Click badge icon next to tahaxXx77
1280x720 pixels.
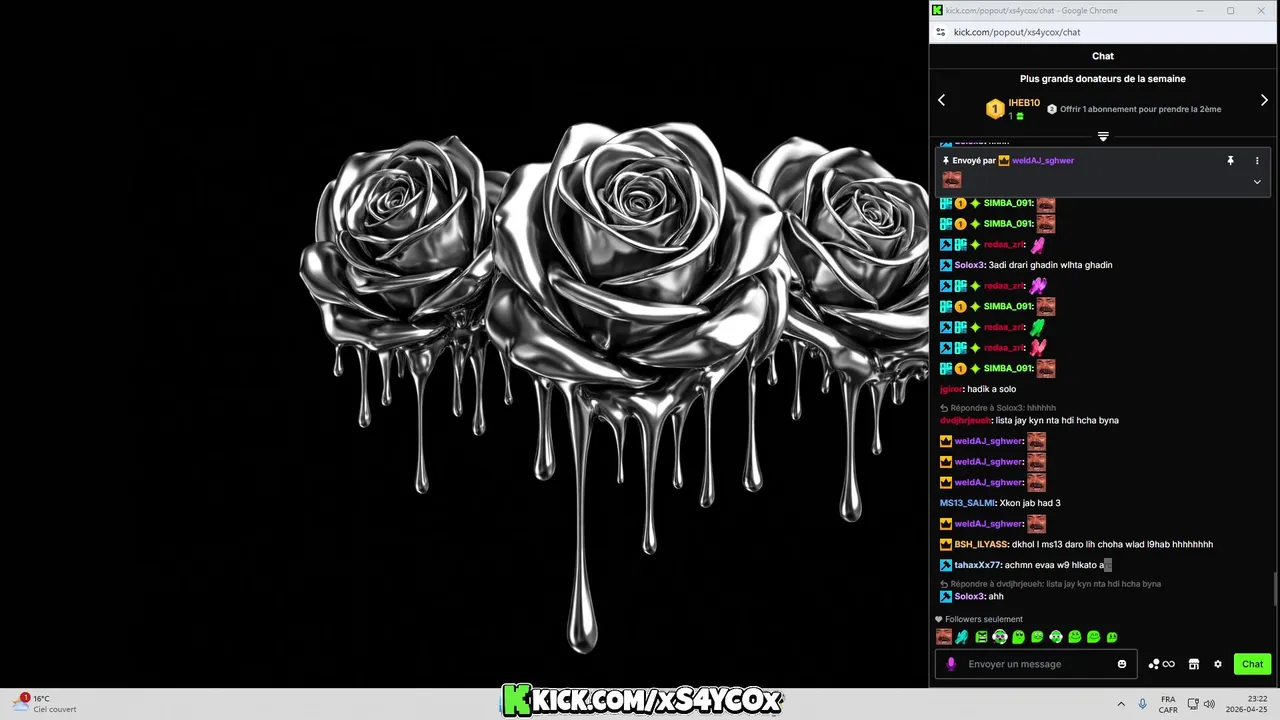click(946, 565)
